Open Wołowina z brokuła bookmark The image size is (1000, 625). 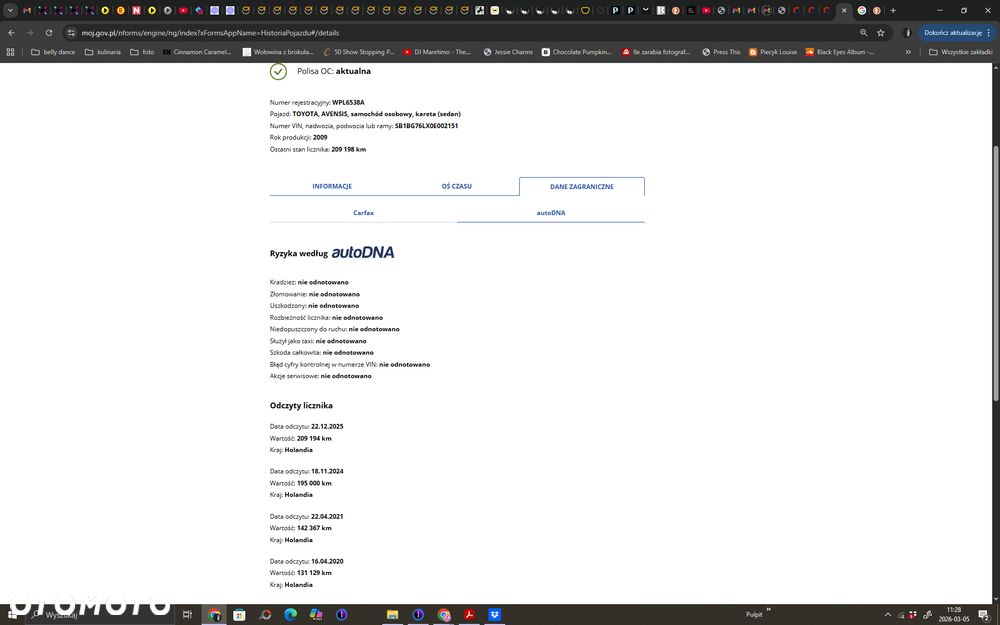coord(278,52)
